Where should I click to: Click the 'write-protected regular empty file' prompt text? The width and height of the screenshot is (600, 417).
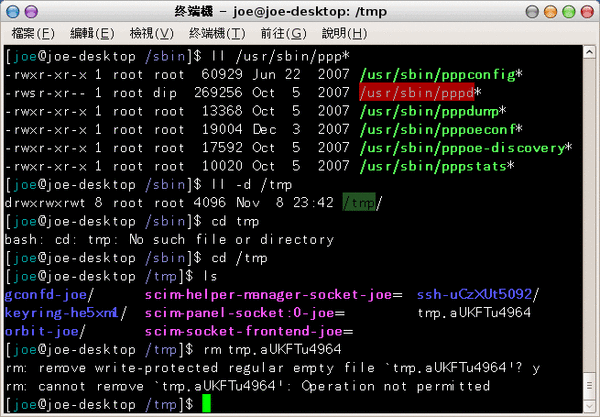point(235,368)
